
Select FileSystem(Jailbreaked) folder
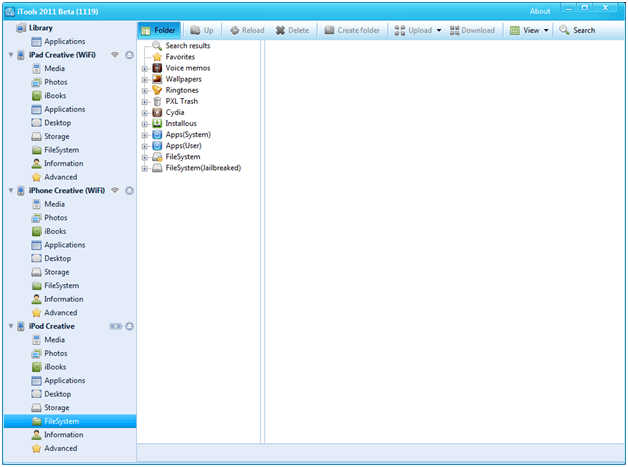[203, 168]
